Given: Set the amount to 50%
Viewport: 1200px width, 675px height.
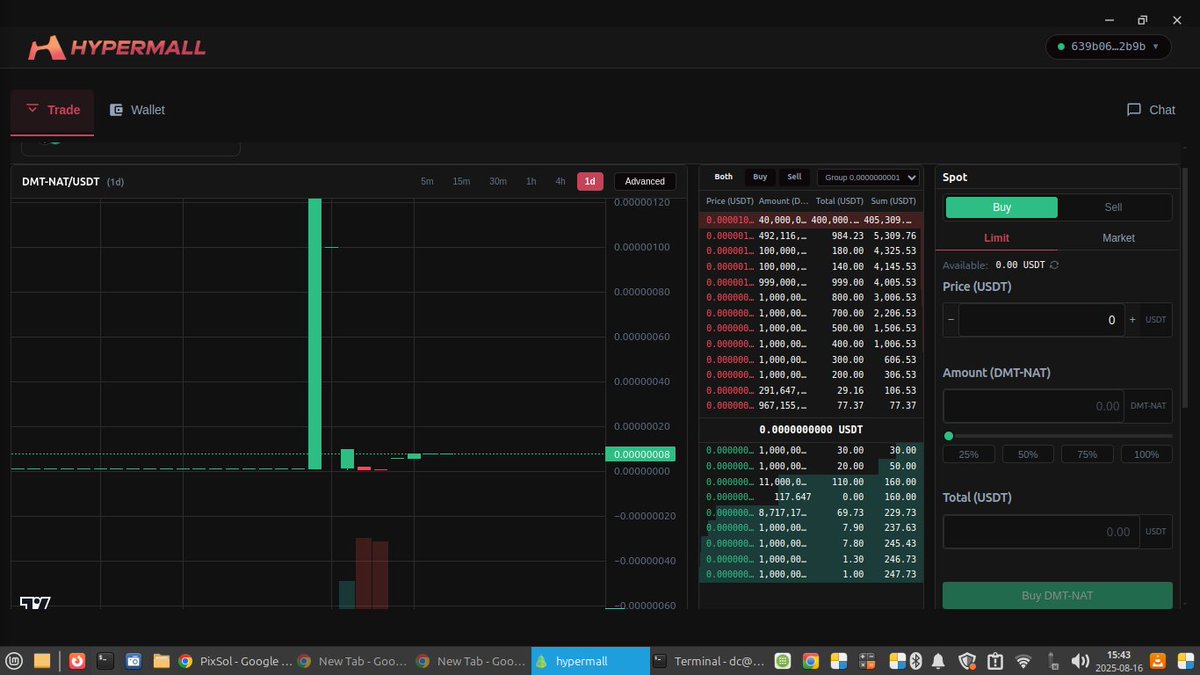Looking at the screenshot, I should [x=1028, y=454].
